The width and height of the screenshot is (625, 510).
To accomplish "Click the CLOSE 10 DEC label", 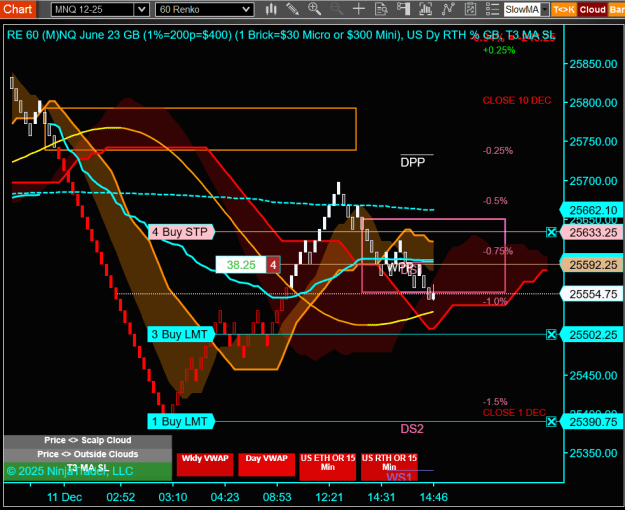I will 517,100.
